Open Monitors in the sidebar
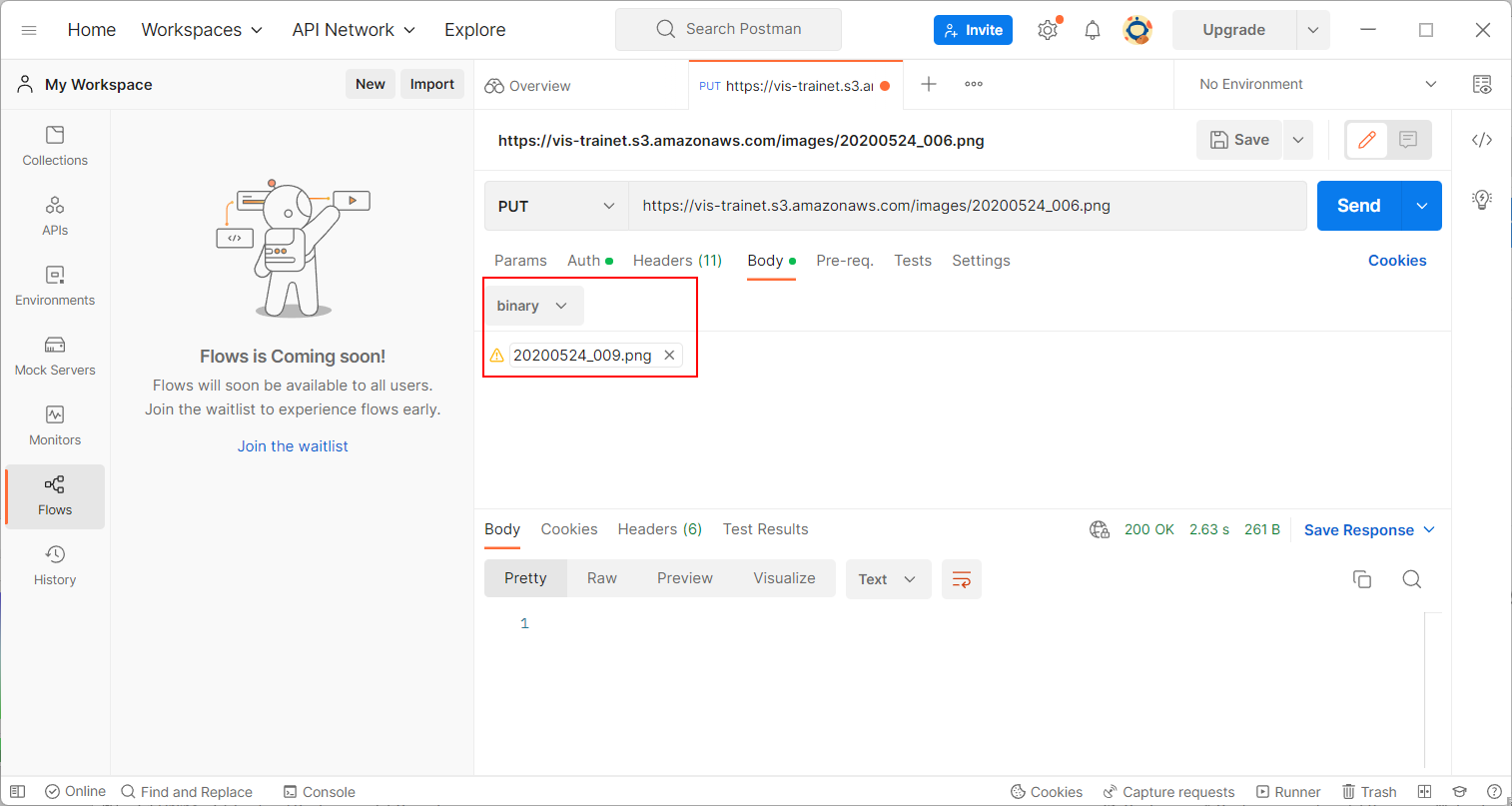Viewport: 1512px width, 806px height. point(55,425)
